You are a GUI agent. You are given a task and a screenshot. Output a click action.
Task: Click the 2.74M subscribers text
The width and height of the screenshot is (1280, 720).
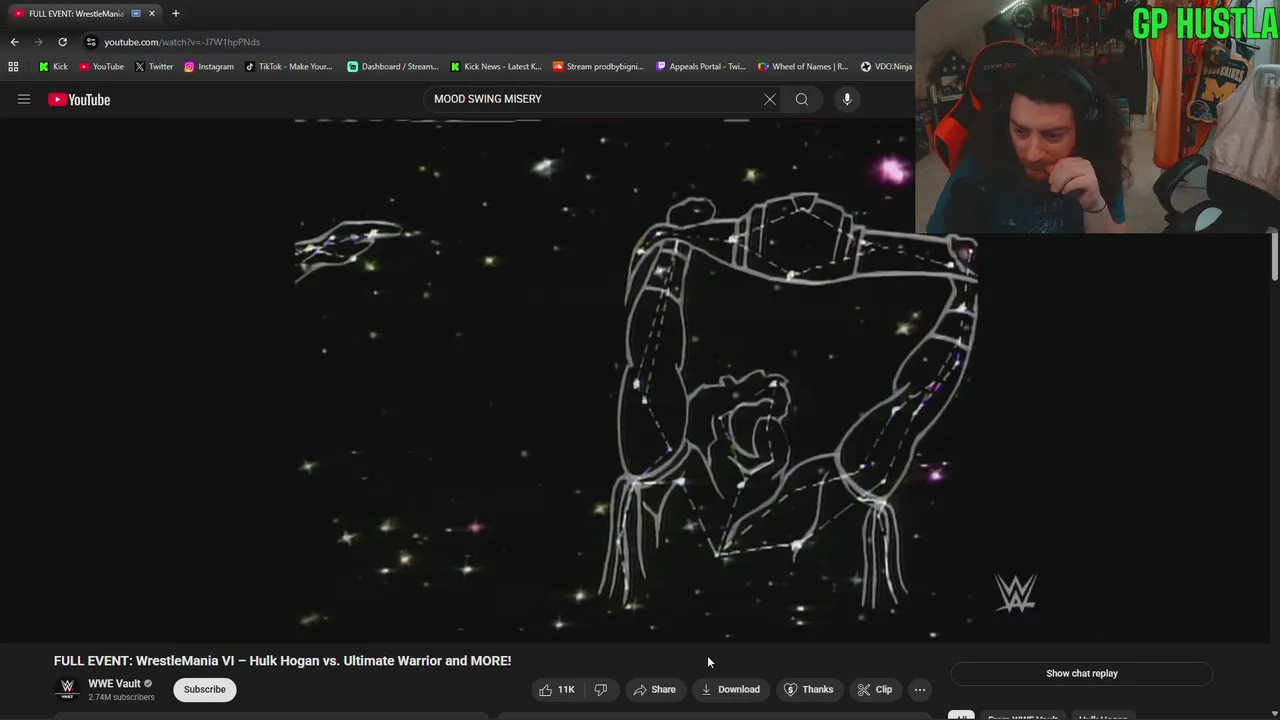pyautogui.click(x=121, y=697)
